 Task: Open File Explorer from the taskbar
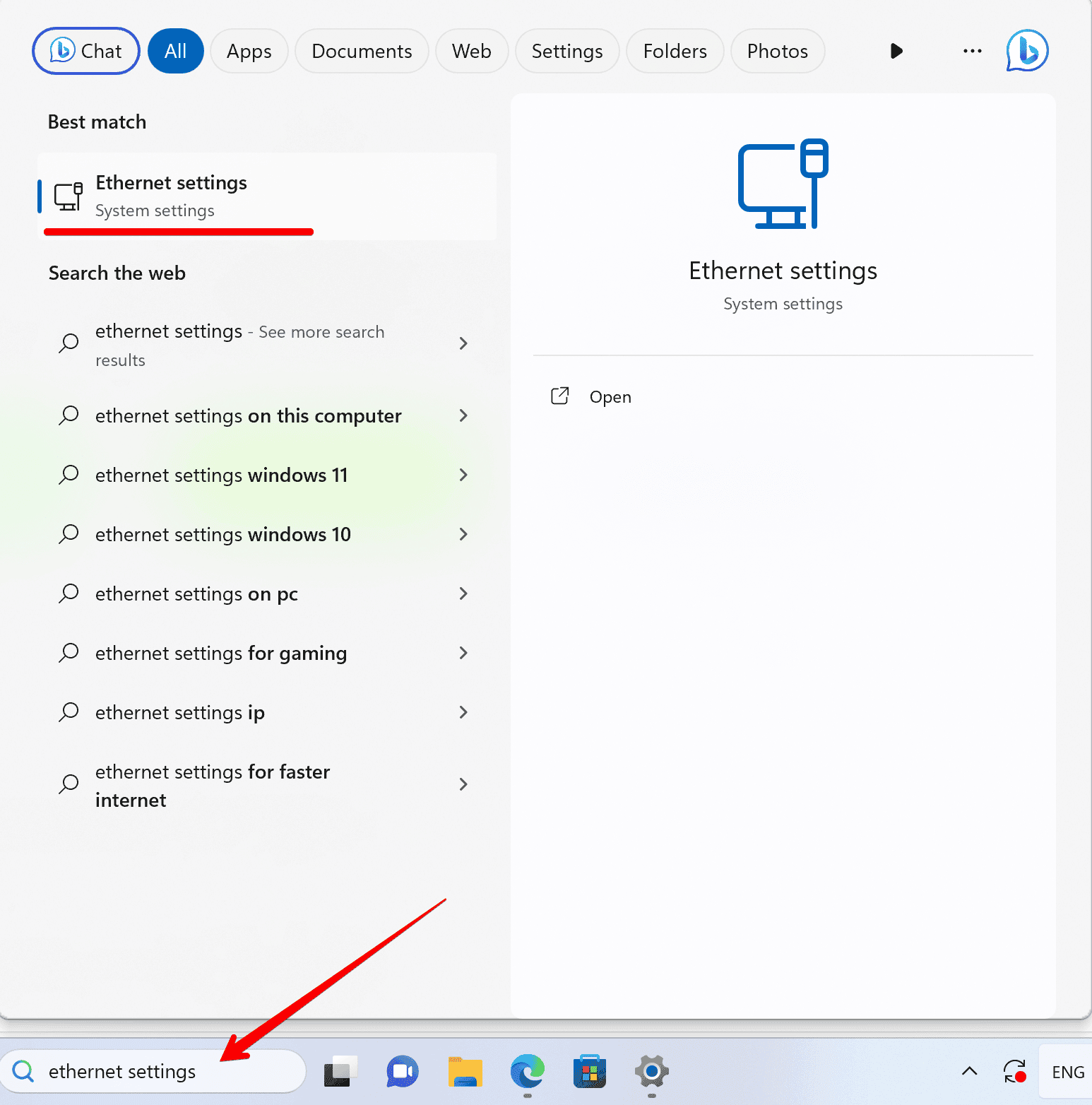pos(465,1072)
